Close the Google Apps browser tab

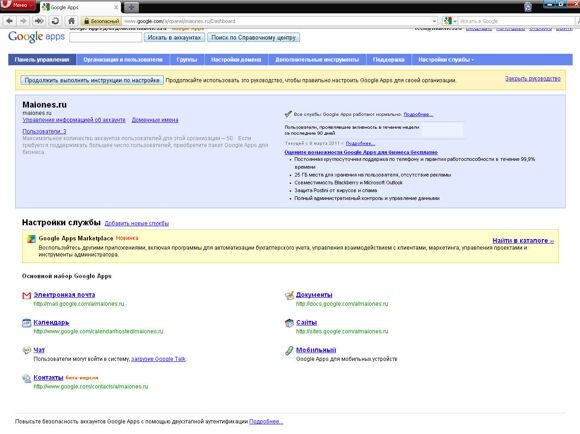coord(116,7)
